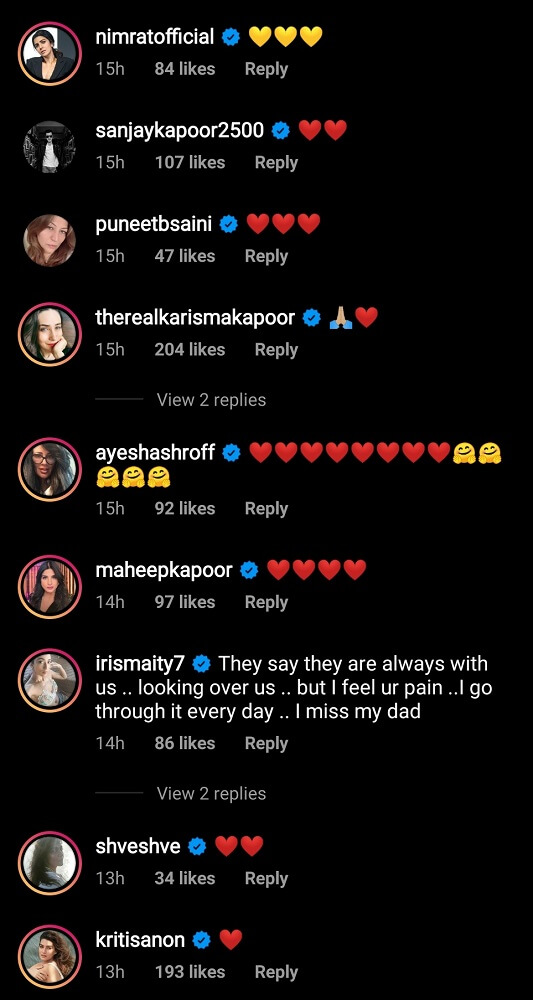Open the maheepkapoor username link
Screen dimensions: 533x1000
pos(164,571)
